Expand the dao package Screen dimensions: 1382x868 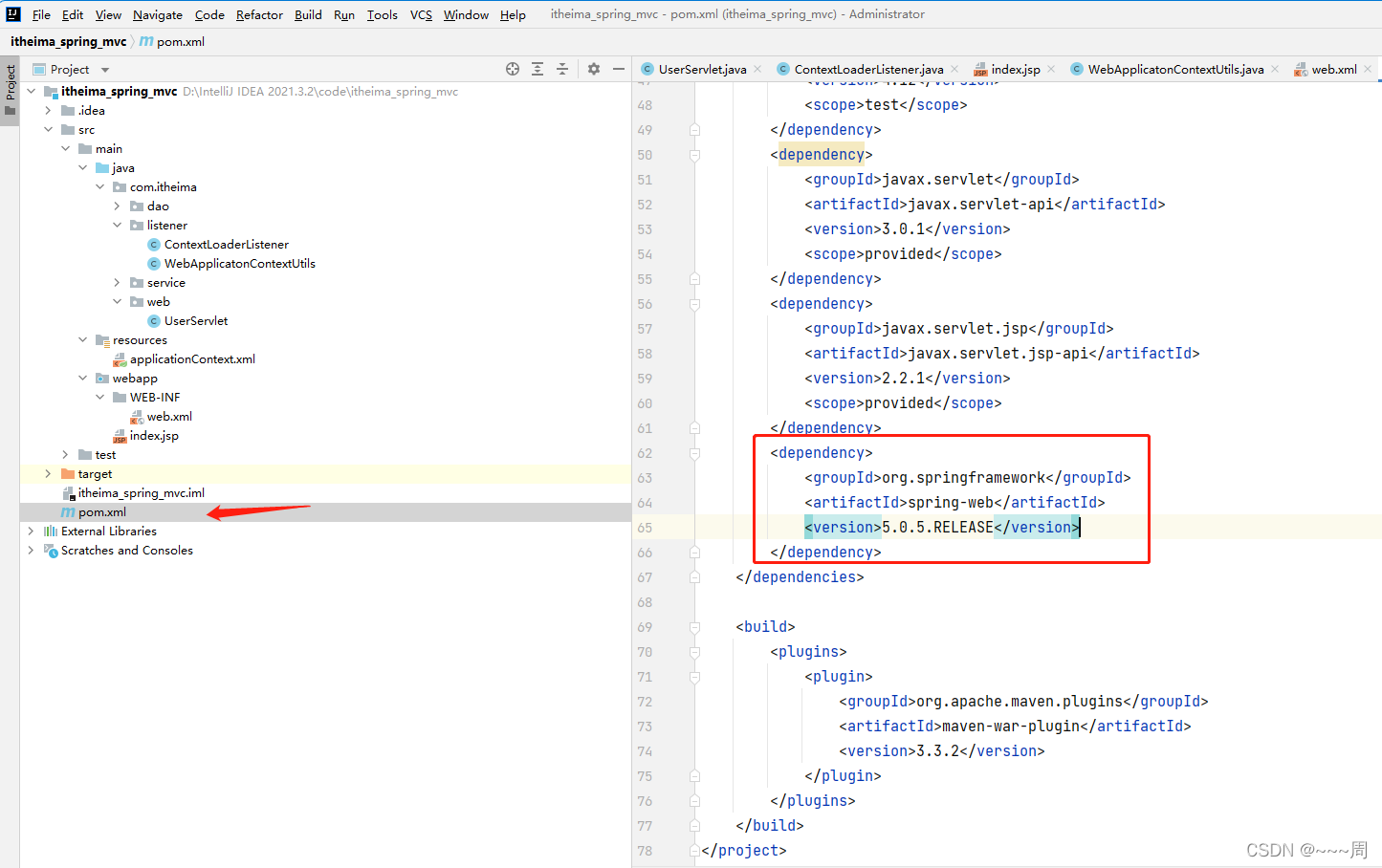click(x=117, y=206)
